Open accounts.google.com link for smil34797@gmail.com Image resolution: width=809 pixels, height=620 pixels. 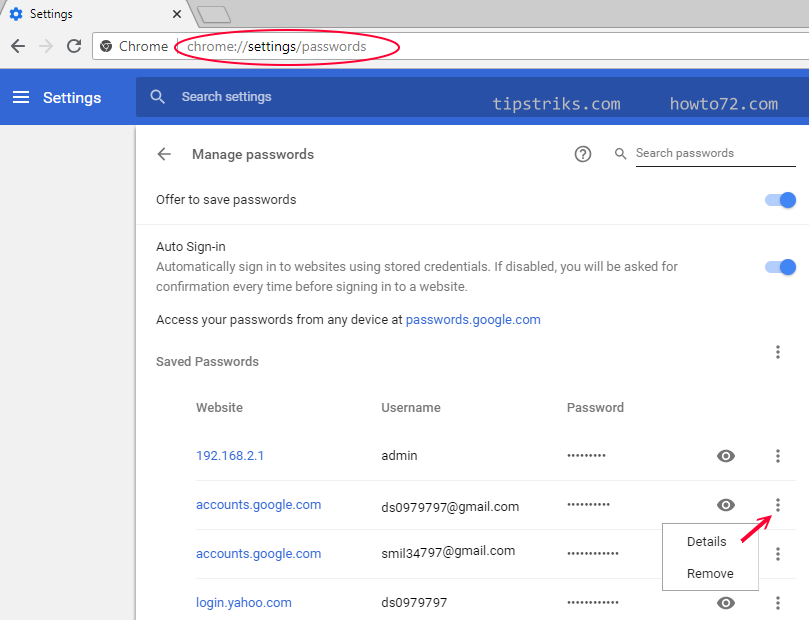pyautogui.click(x=258, y=554)
